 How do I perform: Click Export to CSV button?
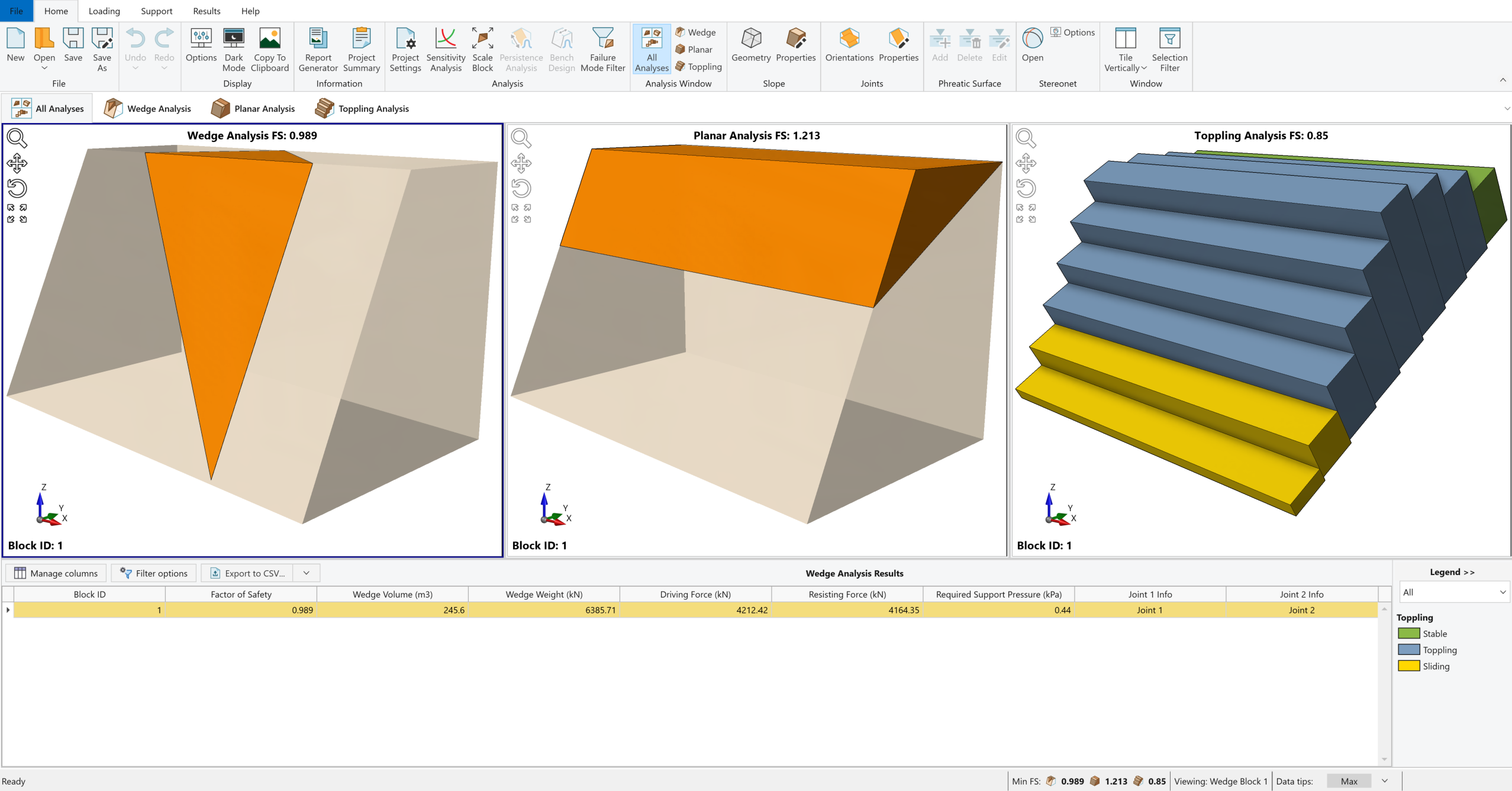click(247, 573)
